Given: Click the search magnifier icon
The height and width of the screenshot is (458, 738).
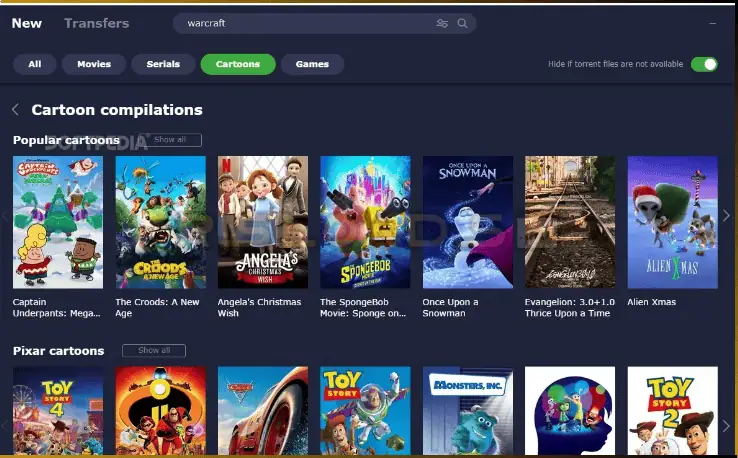Looking at the screenshot, I should point(462,23).
